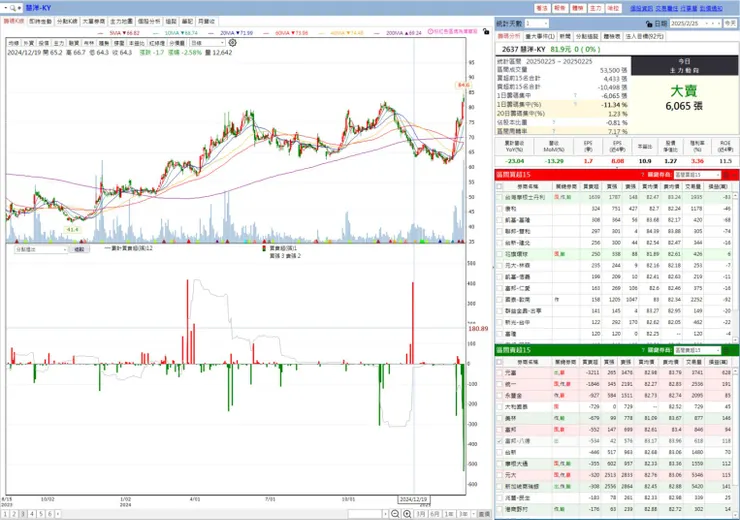Click the 還原 button at chart bottom-right
This screenshot has height=520, width=740.
484,514
